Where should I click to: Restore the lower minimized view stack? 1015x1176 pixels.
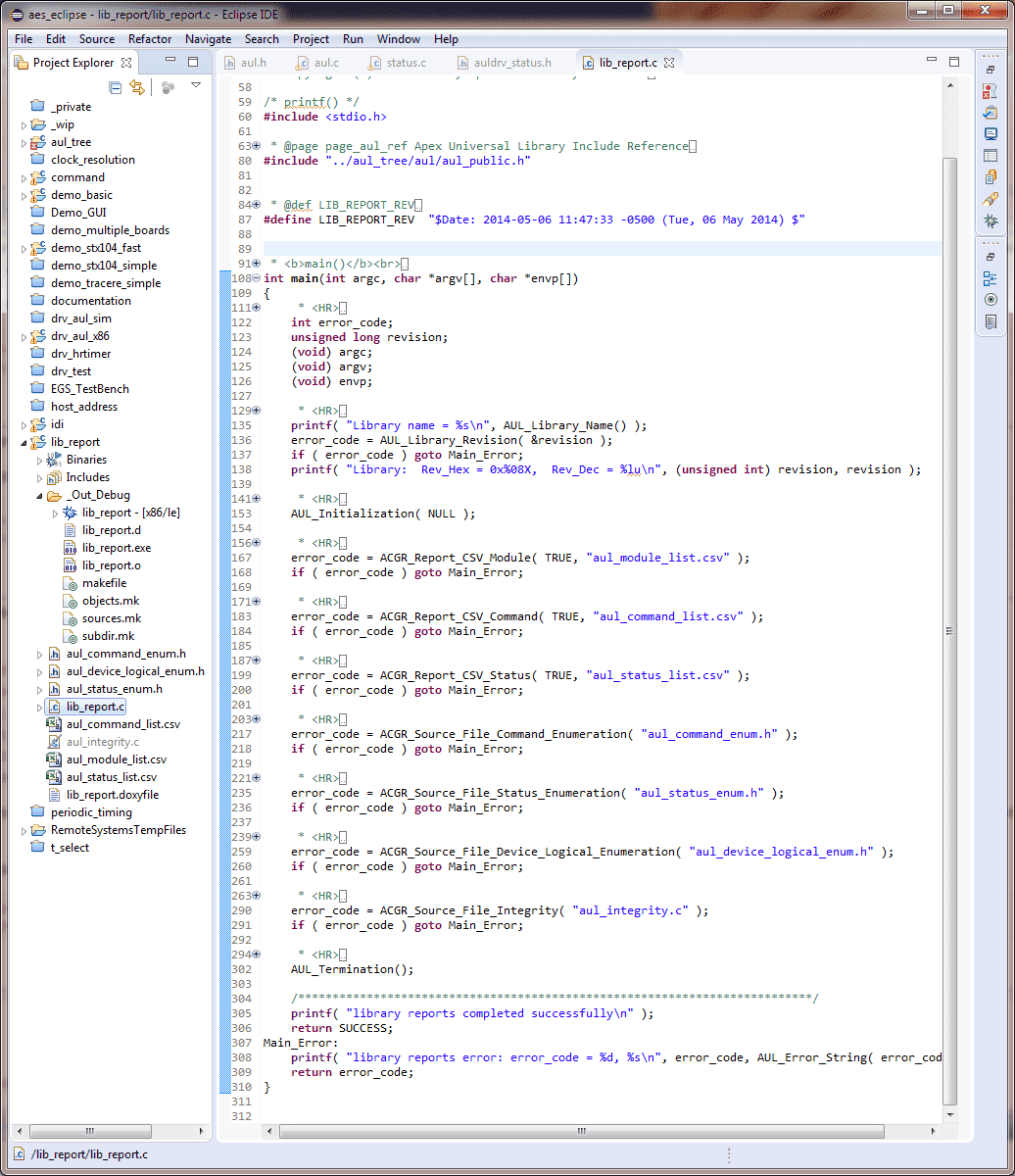pyautogui.click(x=991, y=257)
